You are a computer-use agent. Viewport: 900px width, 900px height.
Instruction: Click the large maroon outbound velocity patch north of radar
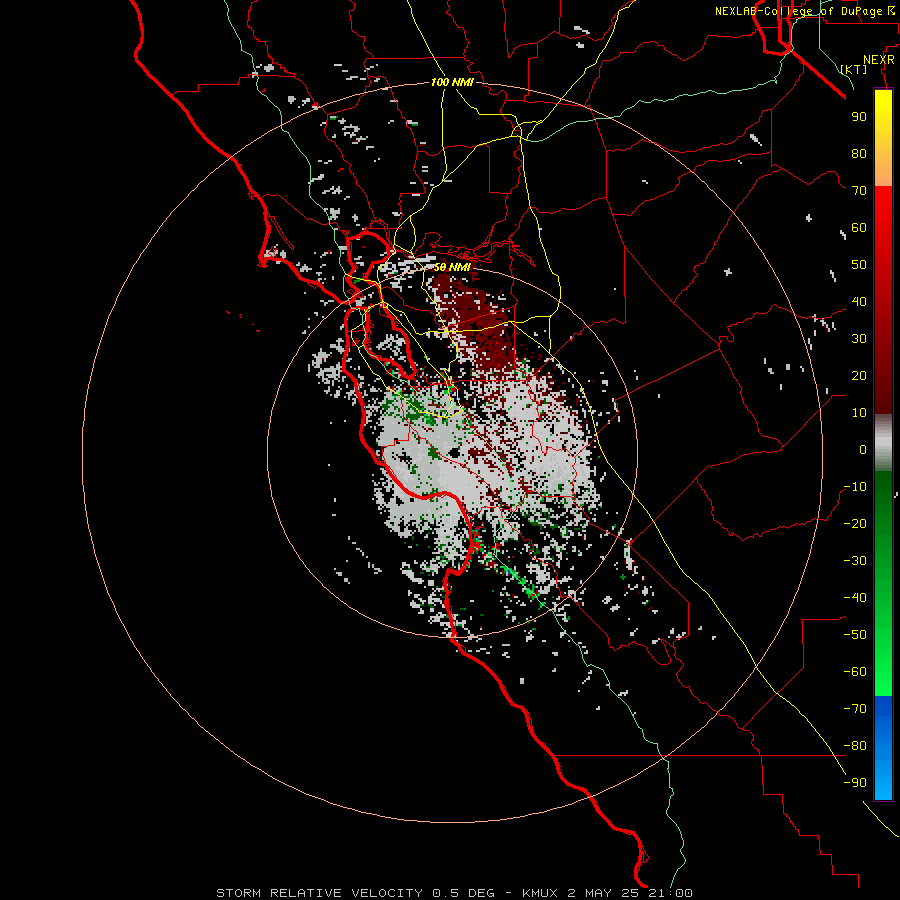tap(478, 321)
